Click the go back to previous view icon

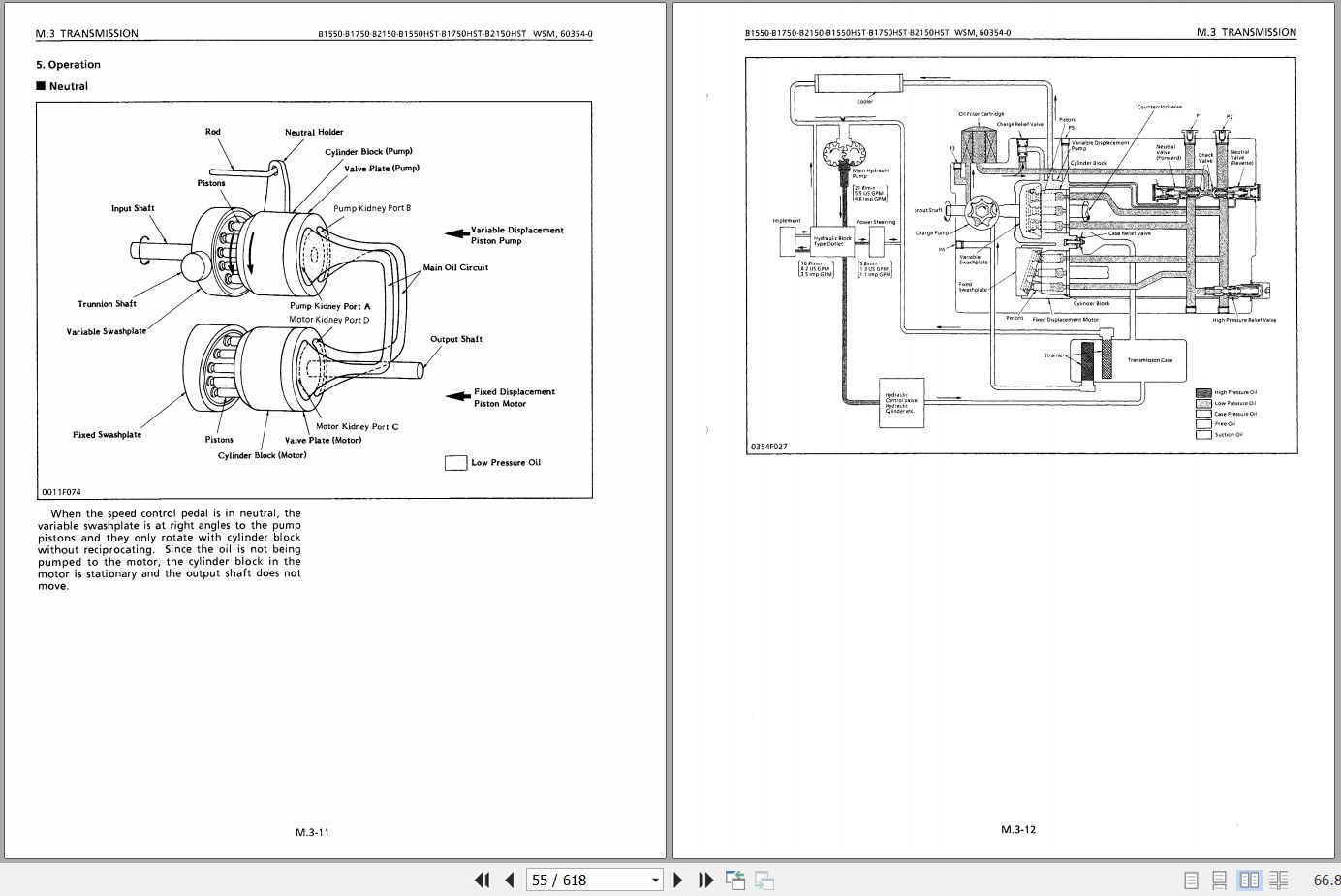click(735, 880)
